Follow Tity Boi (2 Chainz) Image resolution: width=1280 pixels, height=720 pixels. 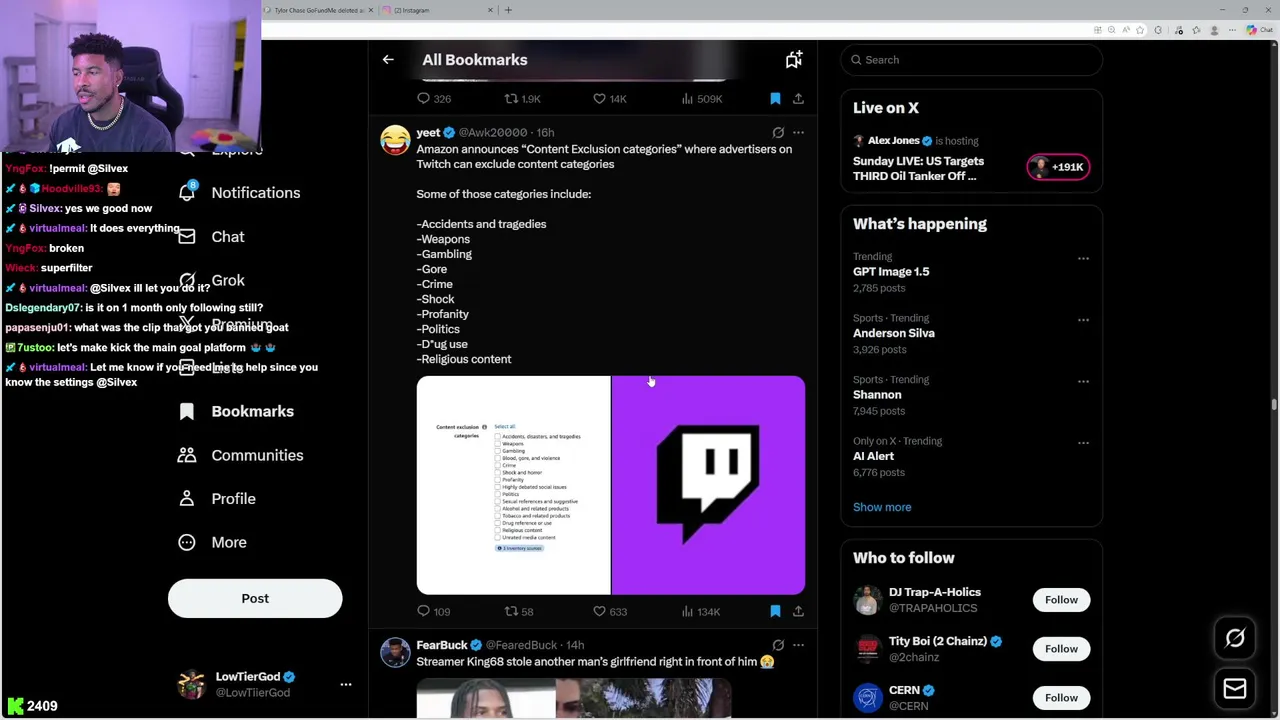click(x=1061, y=649)
